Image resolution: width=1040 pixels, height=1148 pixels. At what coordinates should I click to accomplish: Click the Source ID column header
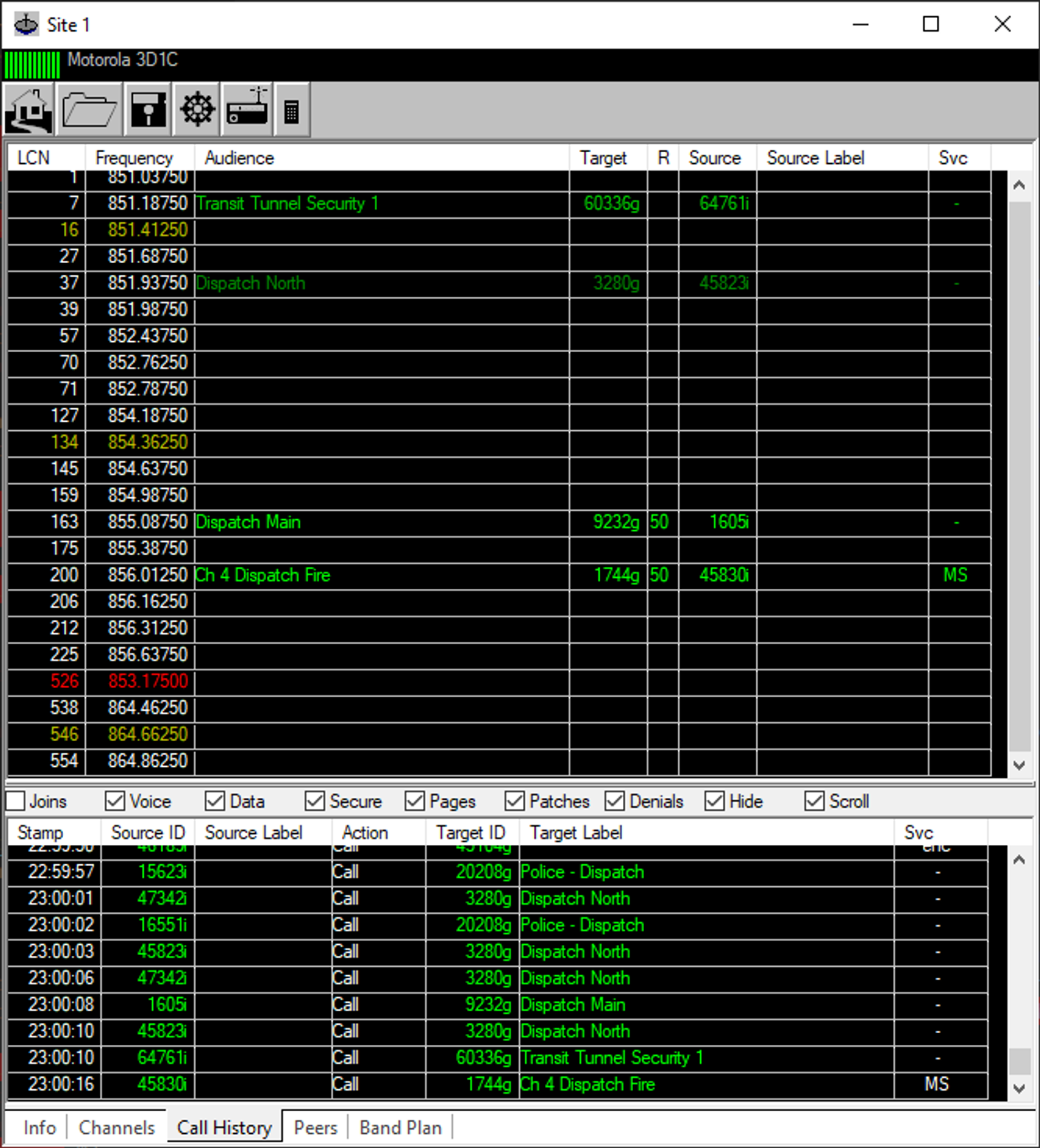click(148, 832)
